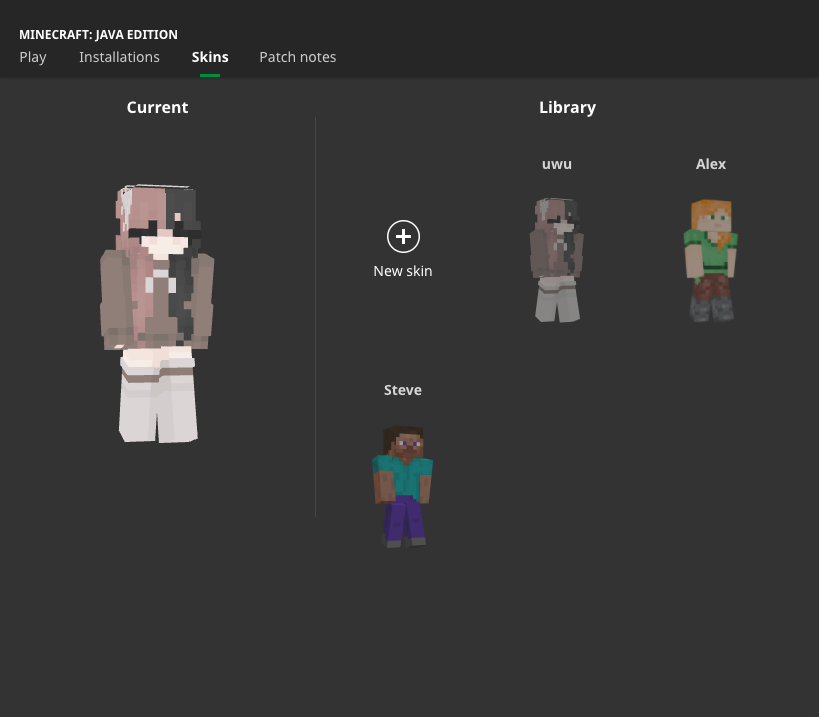Click the Library heading
819x717 pixels.
pyautogui.click(x=567, y=107)
